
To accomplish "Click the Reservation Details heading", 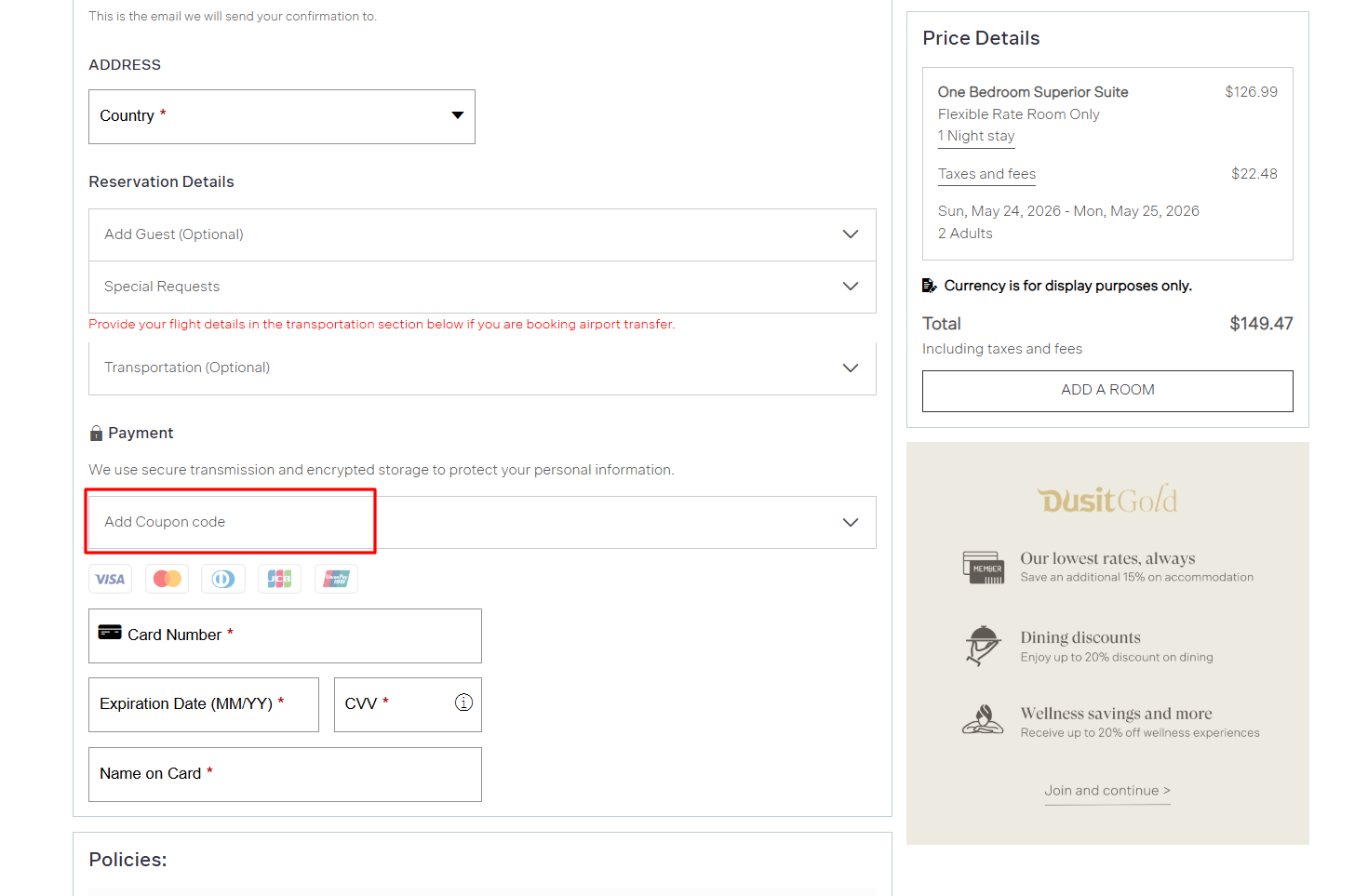I will click(x=161, y=182).
